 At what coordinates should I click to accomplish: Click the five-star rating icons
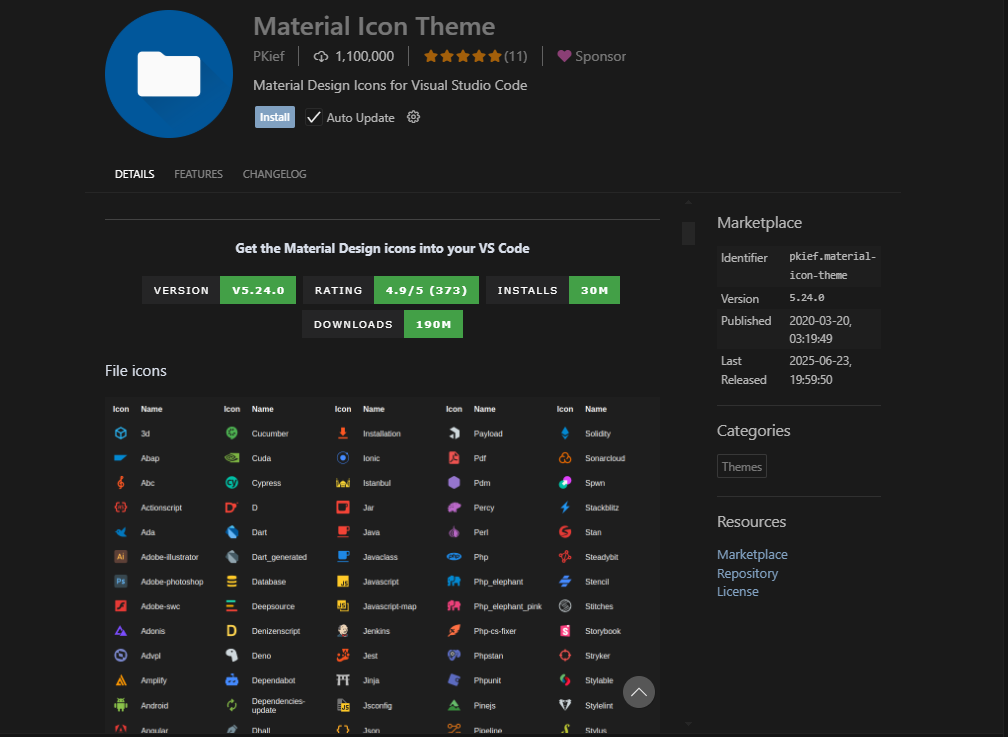pos(462,57)
